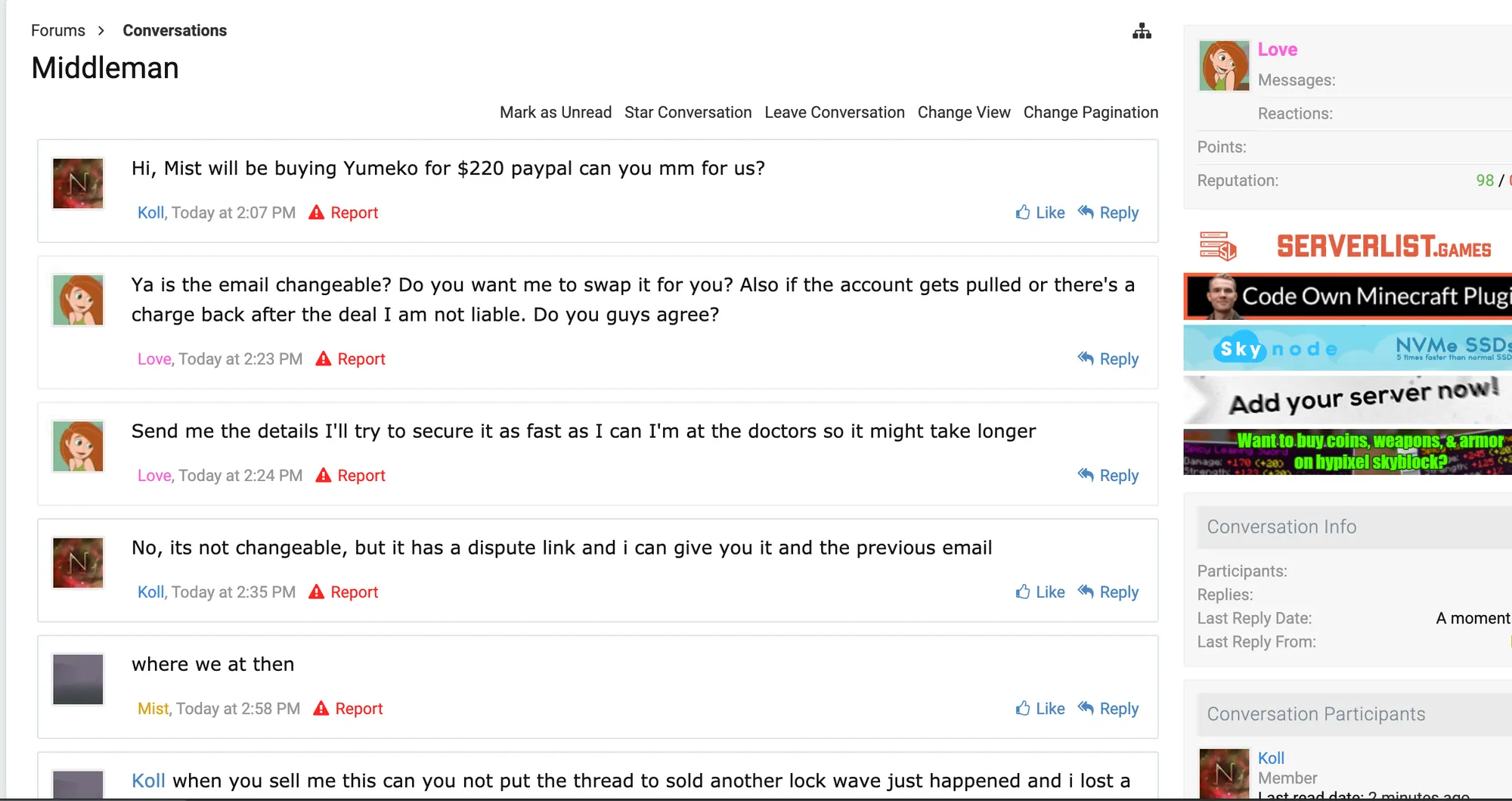Image resolution: width=1512 pixels, height=801 pixels.
Task: Click Love's avatar in the sidebar
Action: (x=1224, y=66)
